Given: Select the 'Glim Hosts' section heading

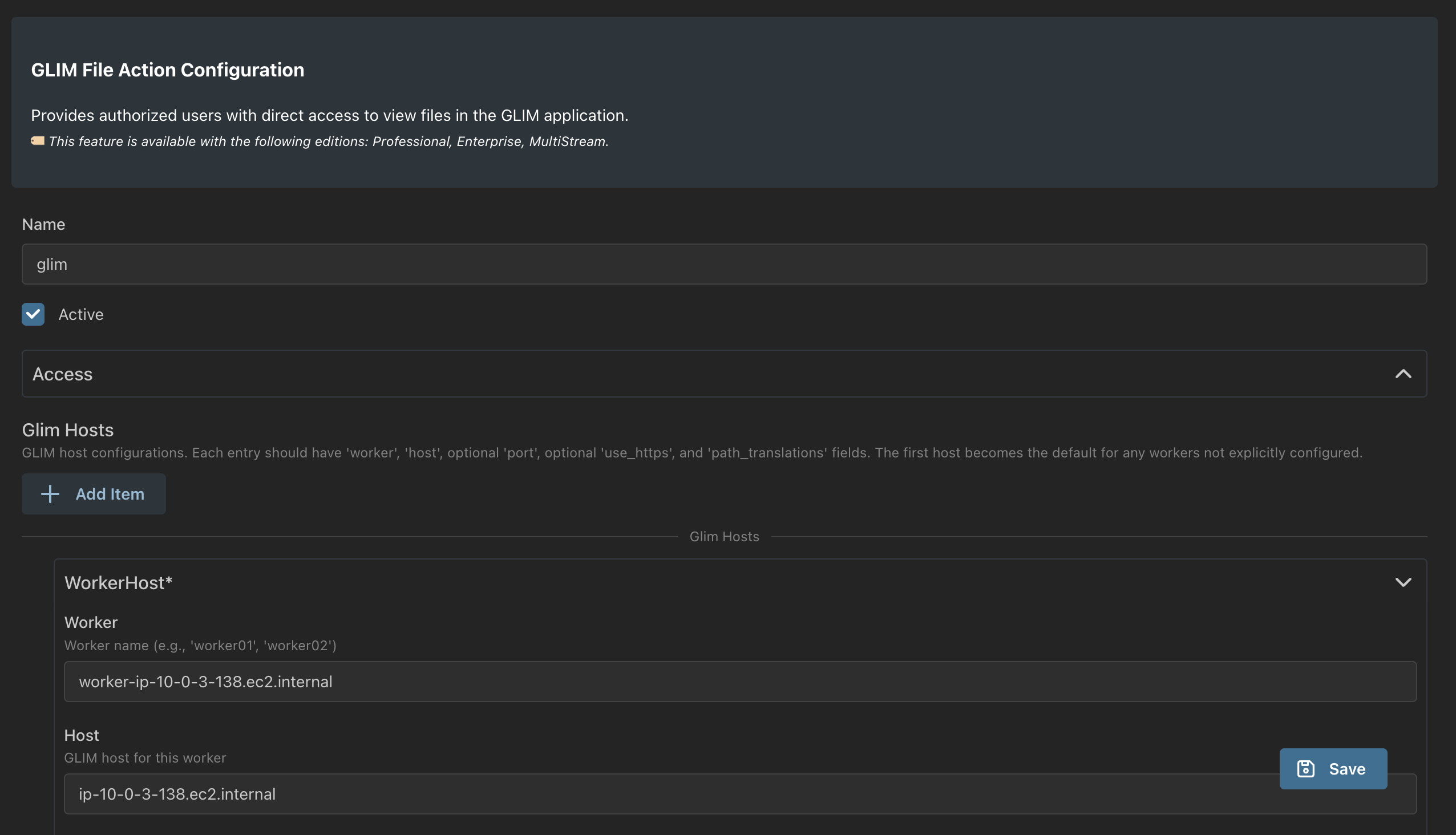Looking at the screenshot, I should tap(68, 430).
